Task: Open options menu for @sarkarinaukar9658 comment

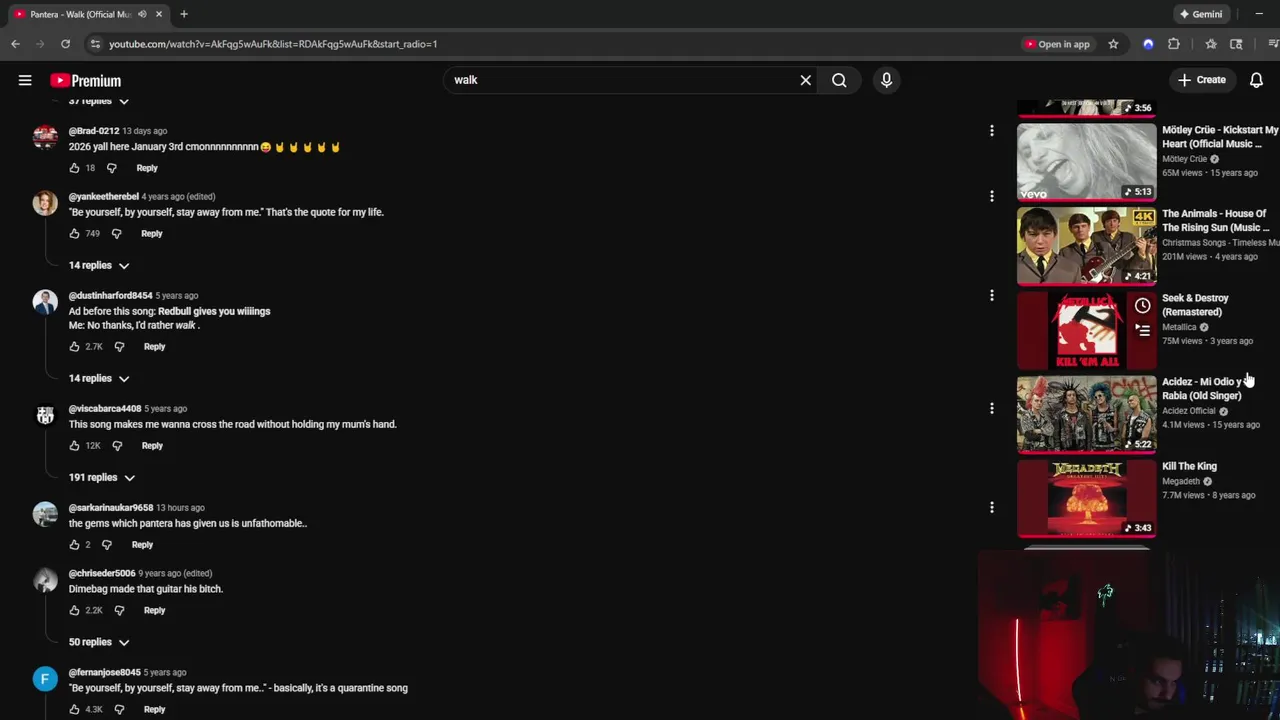Action: click(x=991, y=507)
